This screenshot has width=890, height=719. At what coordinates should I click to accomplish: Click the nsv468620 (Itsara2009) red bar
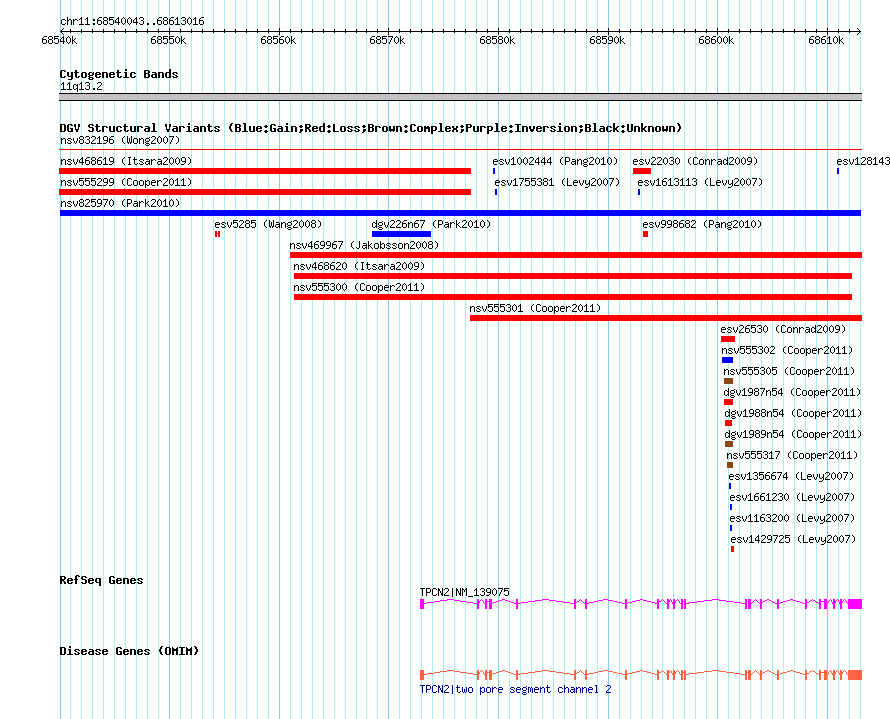(573, 276)
